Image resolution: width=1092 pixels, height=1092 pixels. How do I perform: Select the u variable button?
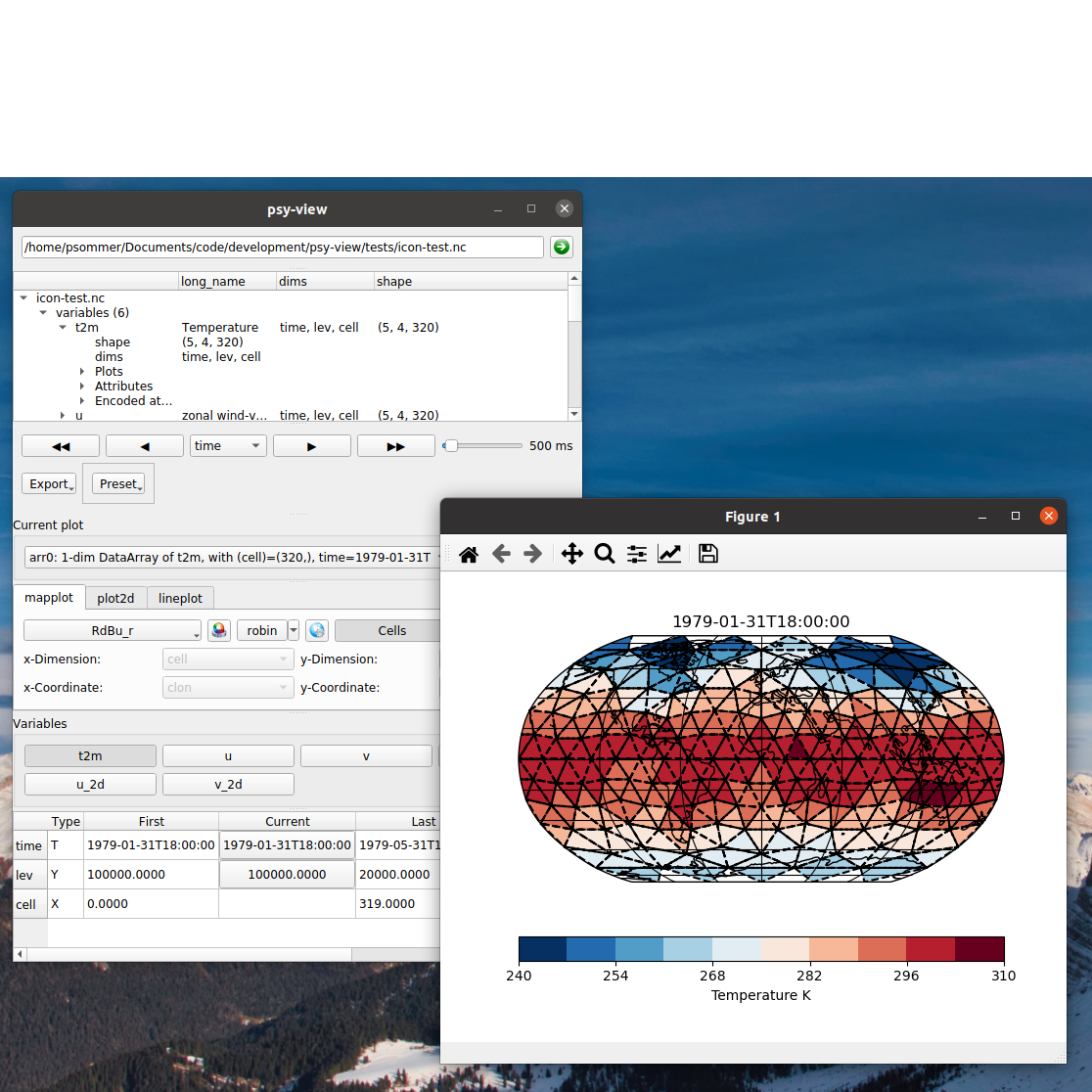point(228,755)
